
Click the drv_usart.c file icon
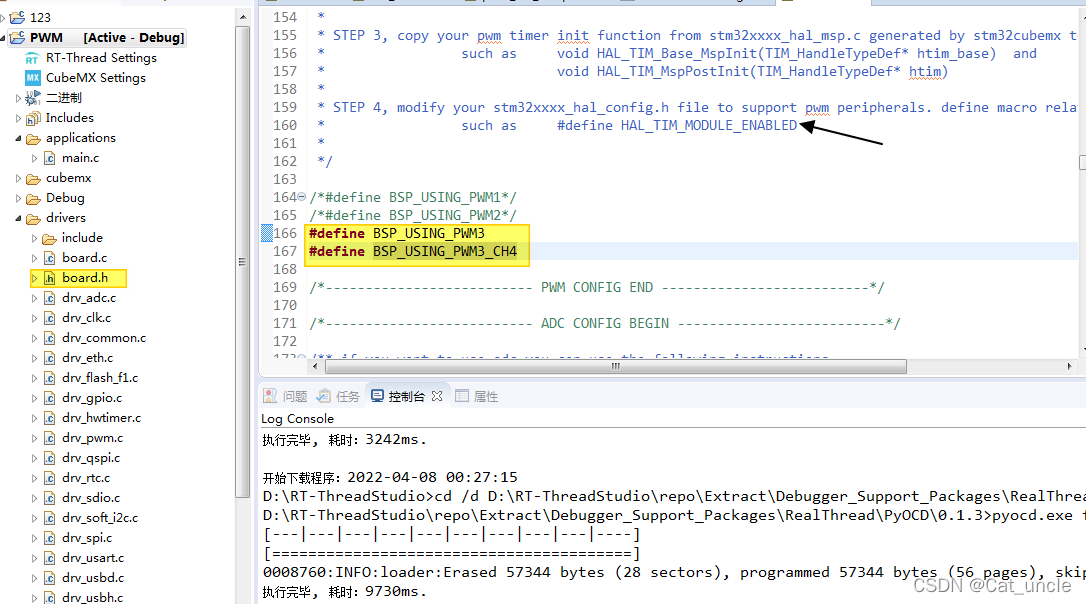49,558
